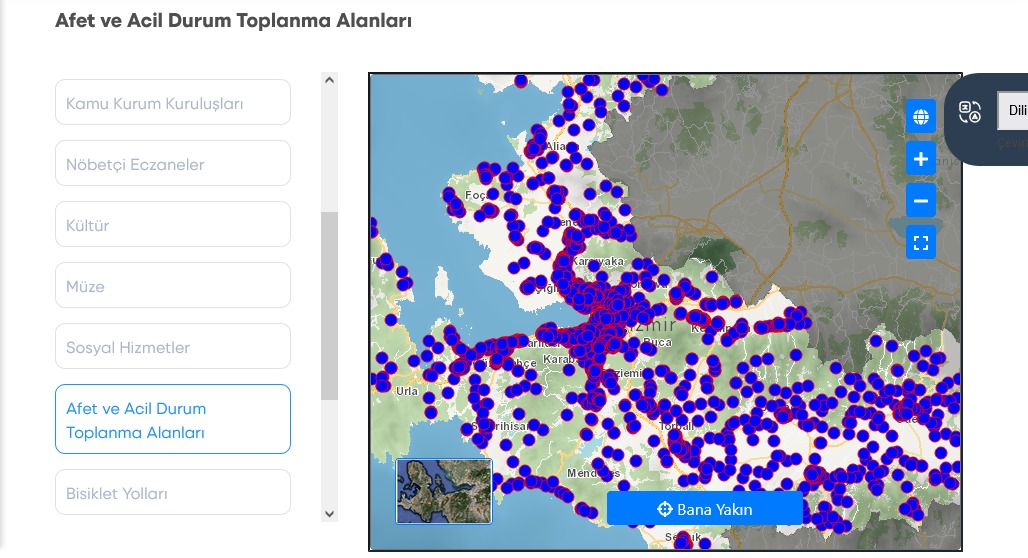This screenshot has height=558, width=1028.
Task: Zoom out the map with minus button
Action: coord(920,201)
